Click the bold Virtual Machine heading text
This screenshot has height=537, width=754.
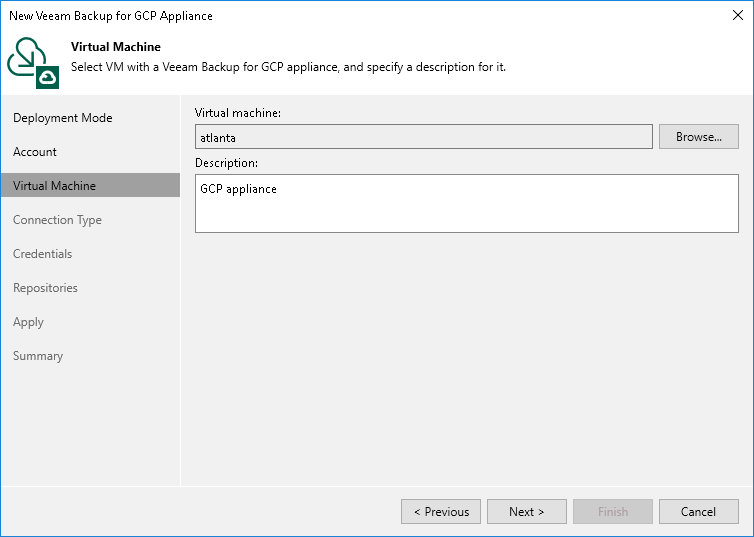click(116, 47)
